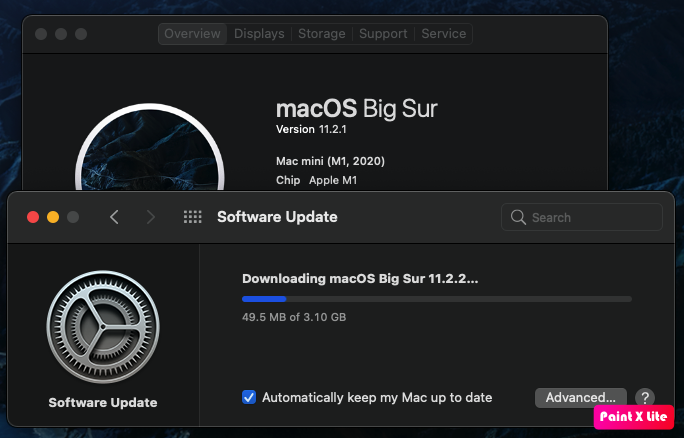Open the help question mark button
The height and width of the screenshot is (438, 684).
tap(645, 398)
